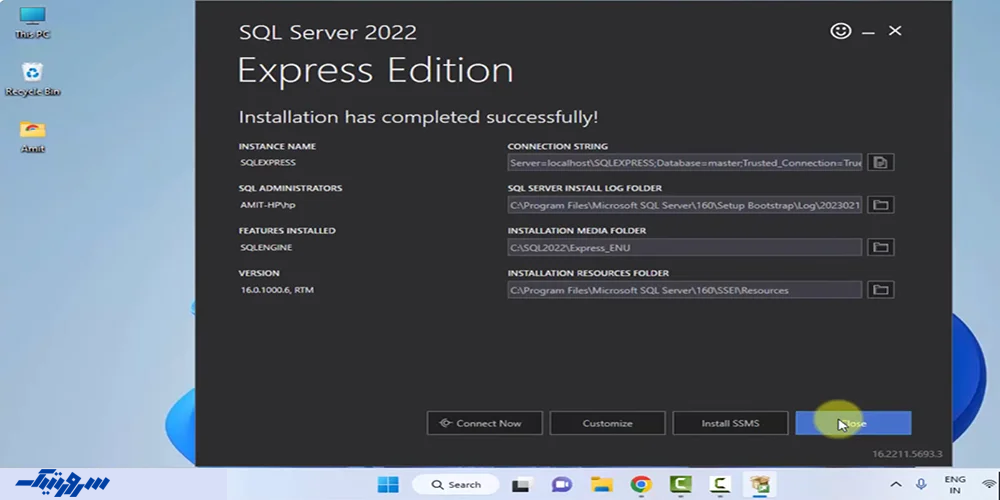Click the installer package taskbar icon
1000x500 pixels.
pos(760,485)
